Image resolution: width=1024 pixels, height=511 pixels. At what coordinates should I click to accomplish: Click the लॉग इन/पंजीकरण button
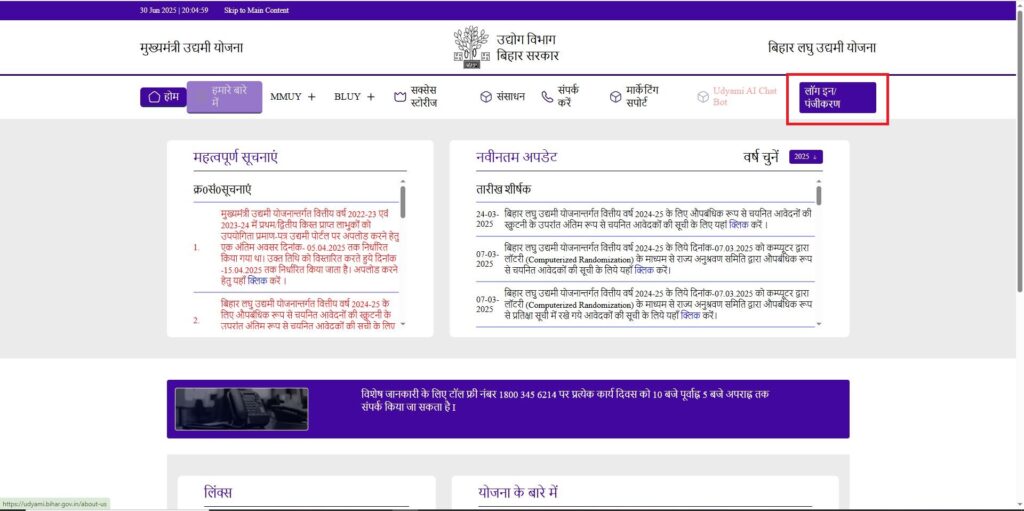[x=838, y=97]
